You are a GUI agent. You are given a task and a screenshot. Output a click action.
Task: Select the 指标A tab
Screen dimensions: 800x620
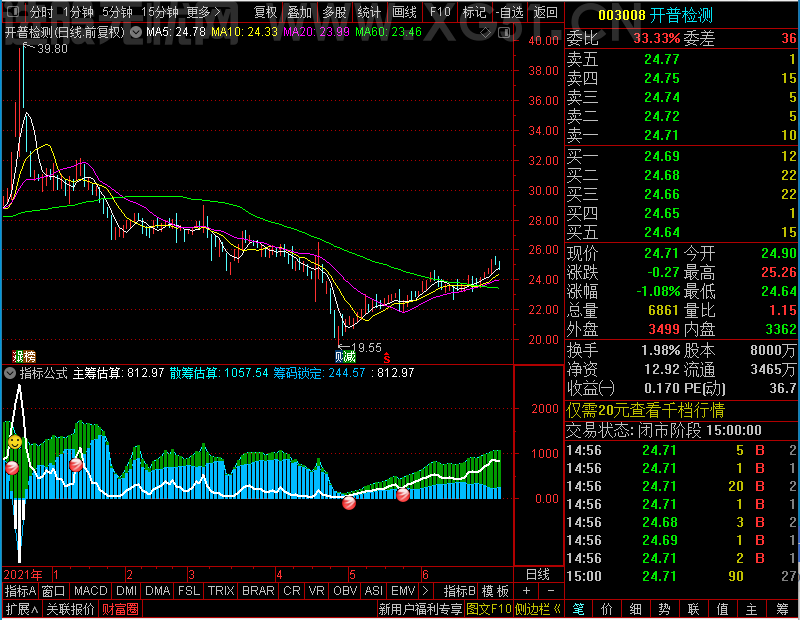pos(20,591)
